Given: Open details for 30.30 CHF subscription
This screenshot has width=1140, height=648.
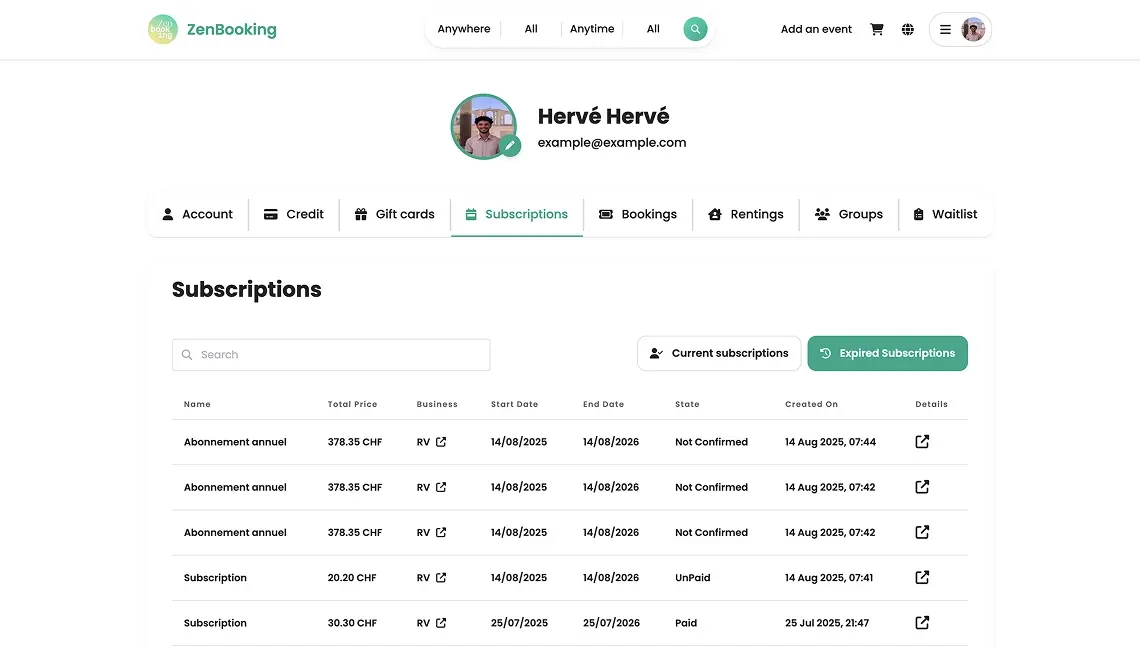Looking at the screenshot, I should (x=922, y=623).
